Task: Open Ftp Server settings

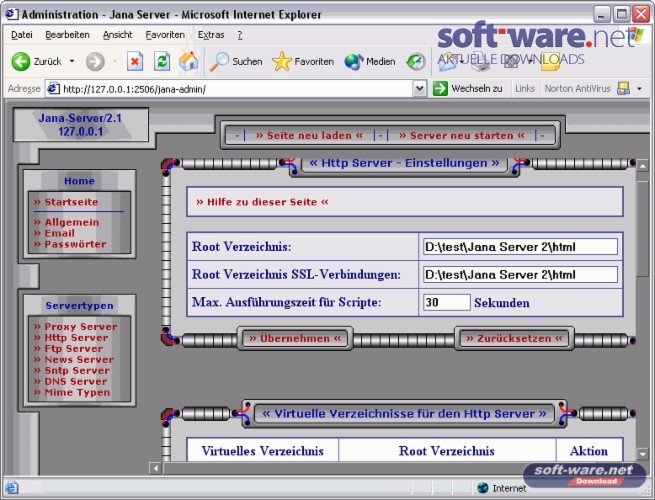Action: [68, 348]
